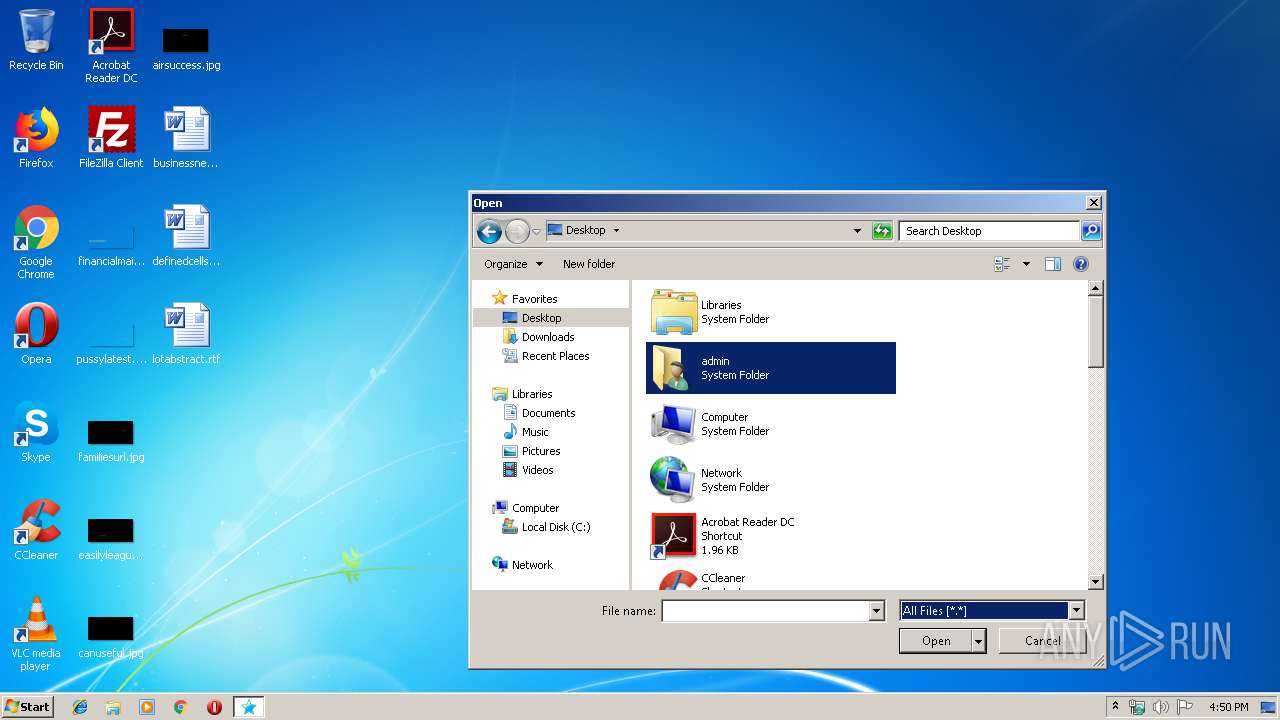This screenshot has width=1280, height=720.
Task: Click in the File name input field
Action: [x=765, y=611]
